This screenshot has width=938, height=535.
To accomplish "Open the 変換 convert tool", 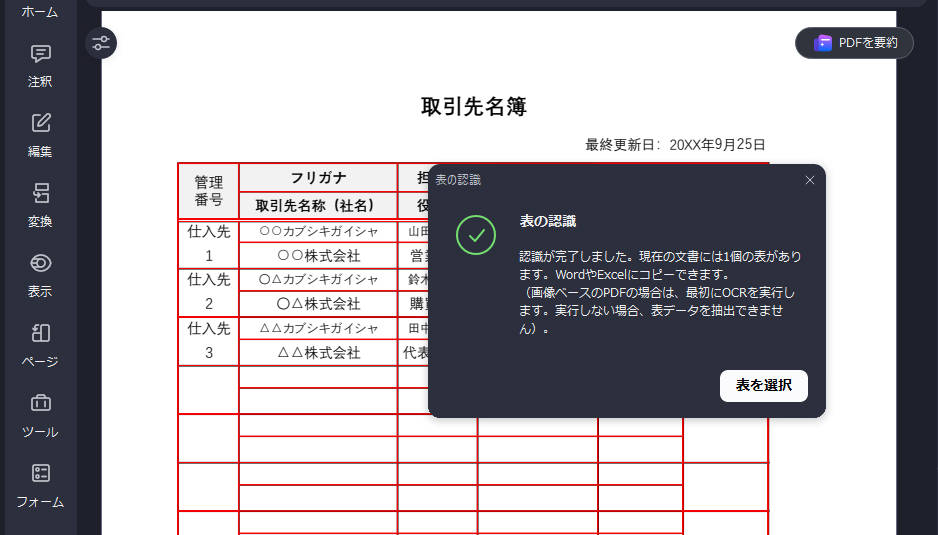I will [40, 206].
